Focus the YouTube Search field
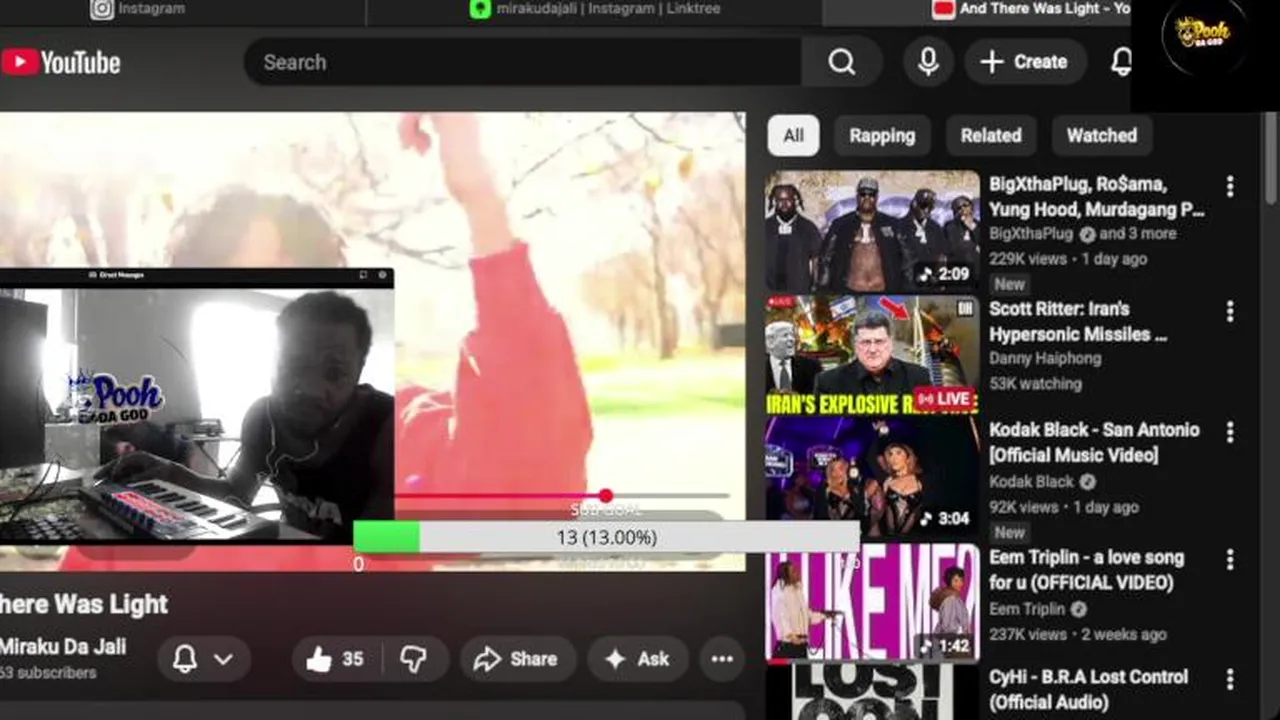 tap(522, 62)
